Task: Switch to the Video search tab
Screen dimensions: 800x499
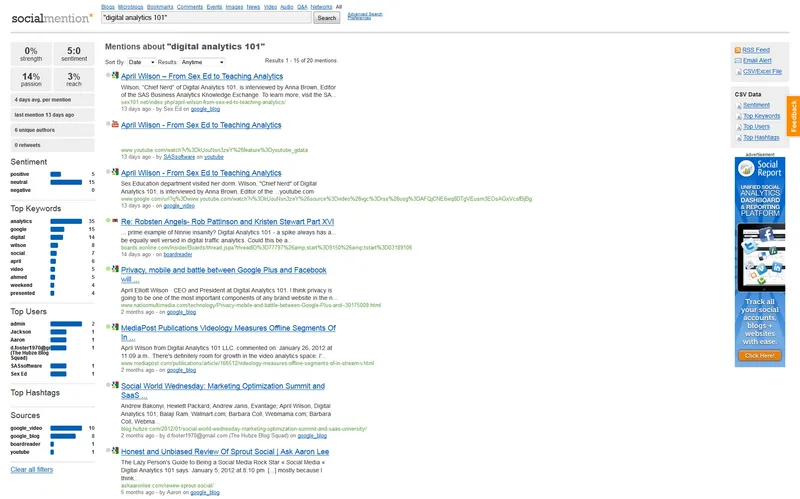Action: (270, 7)
